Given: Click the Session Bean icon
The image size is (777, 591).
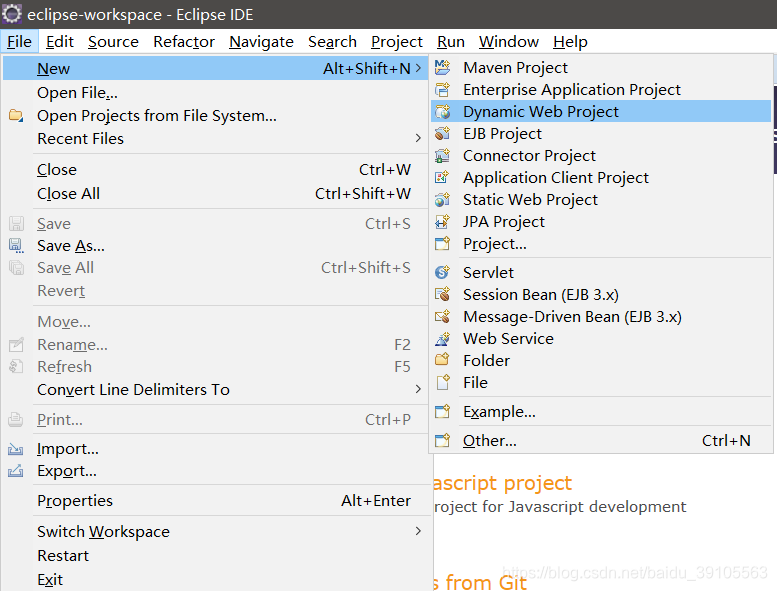Looking at the screenshot, I should coord(442,294).
